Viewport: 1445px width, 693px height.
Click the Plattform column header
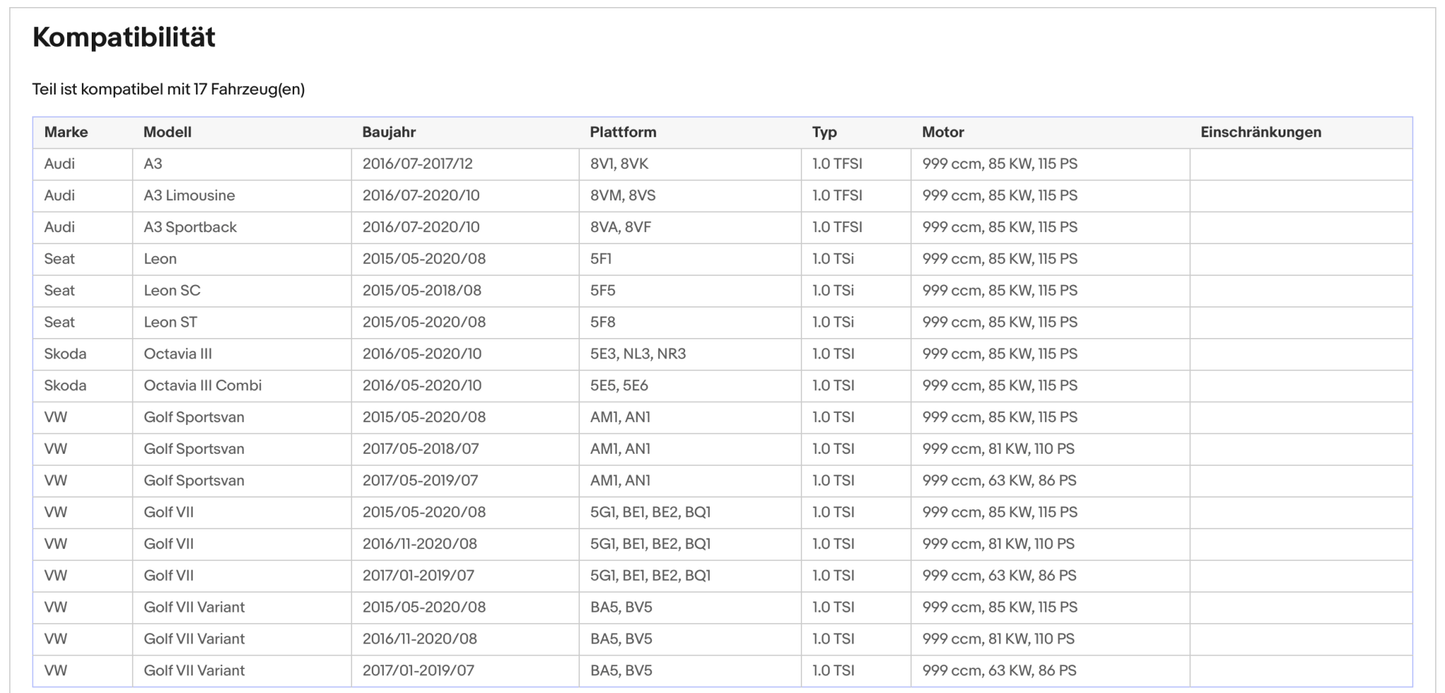coord(623,132)
